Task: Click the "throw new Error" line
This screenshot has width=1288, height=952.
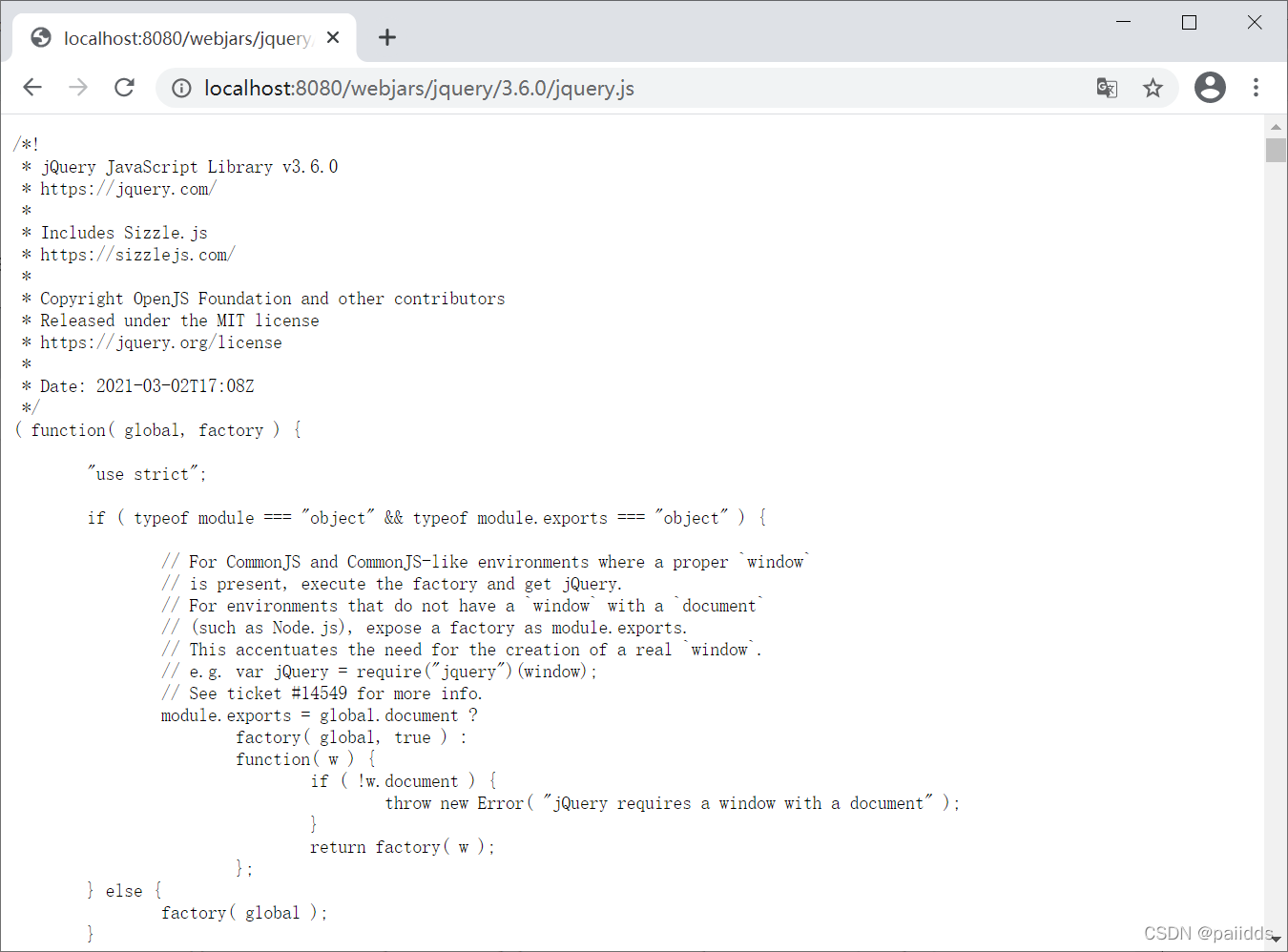Action: 672,803
